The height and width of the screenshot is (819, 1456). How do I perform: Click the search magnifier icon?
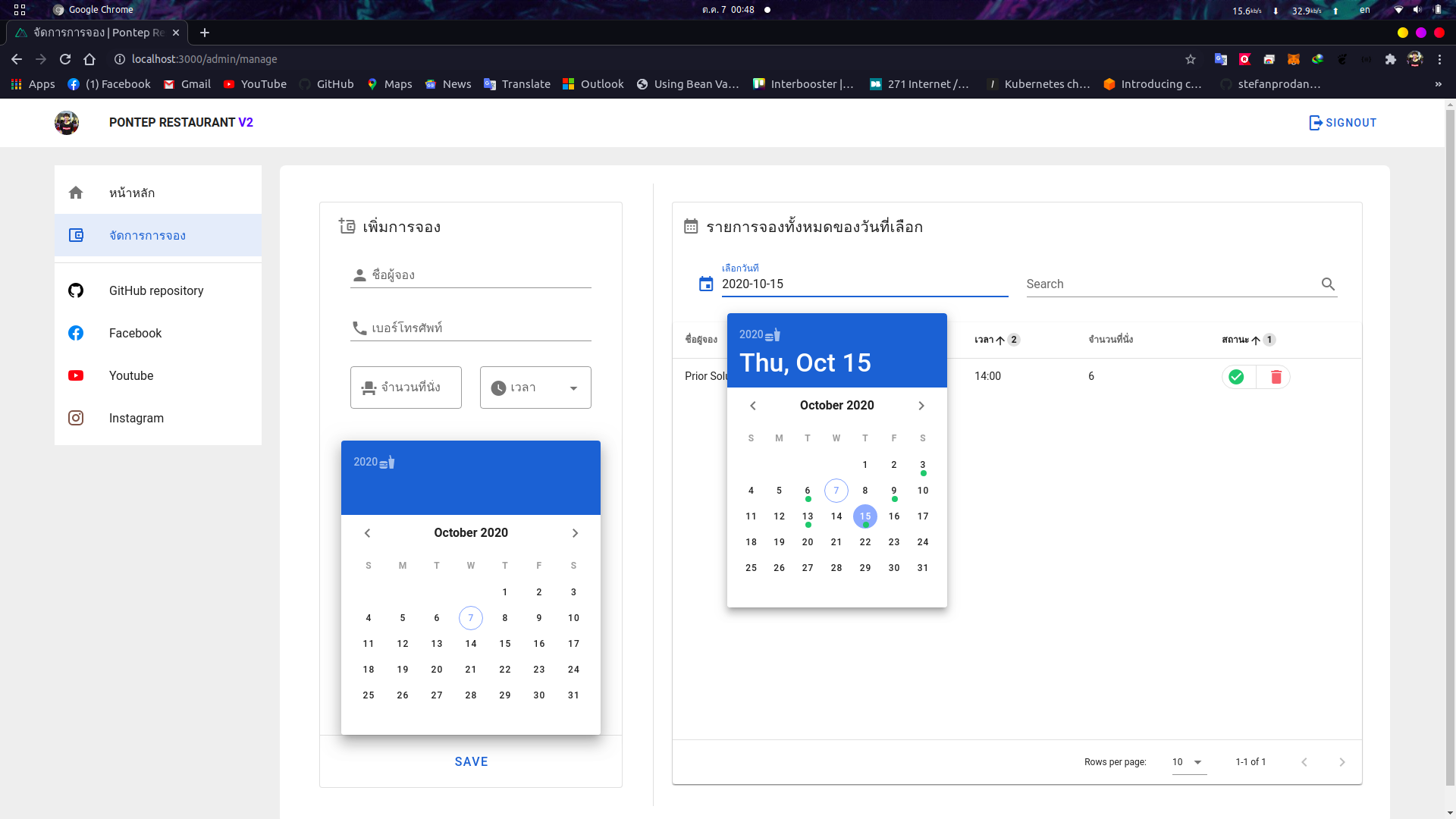[1328, 284]
